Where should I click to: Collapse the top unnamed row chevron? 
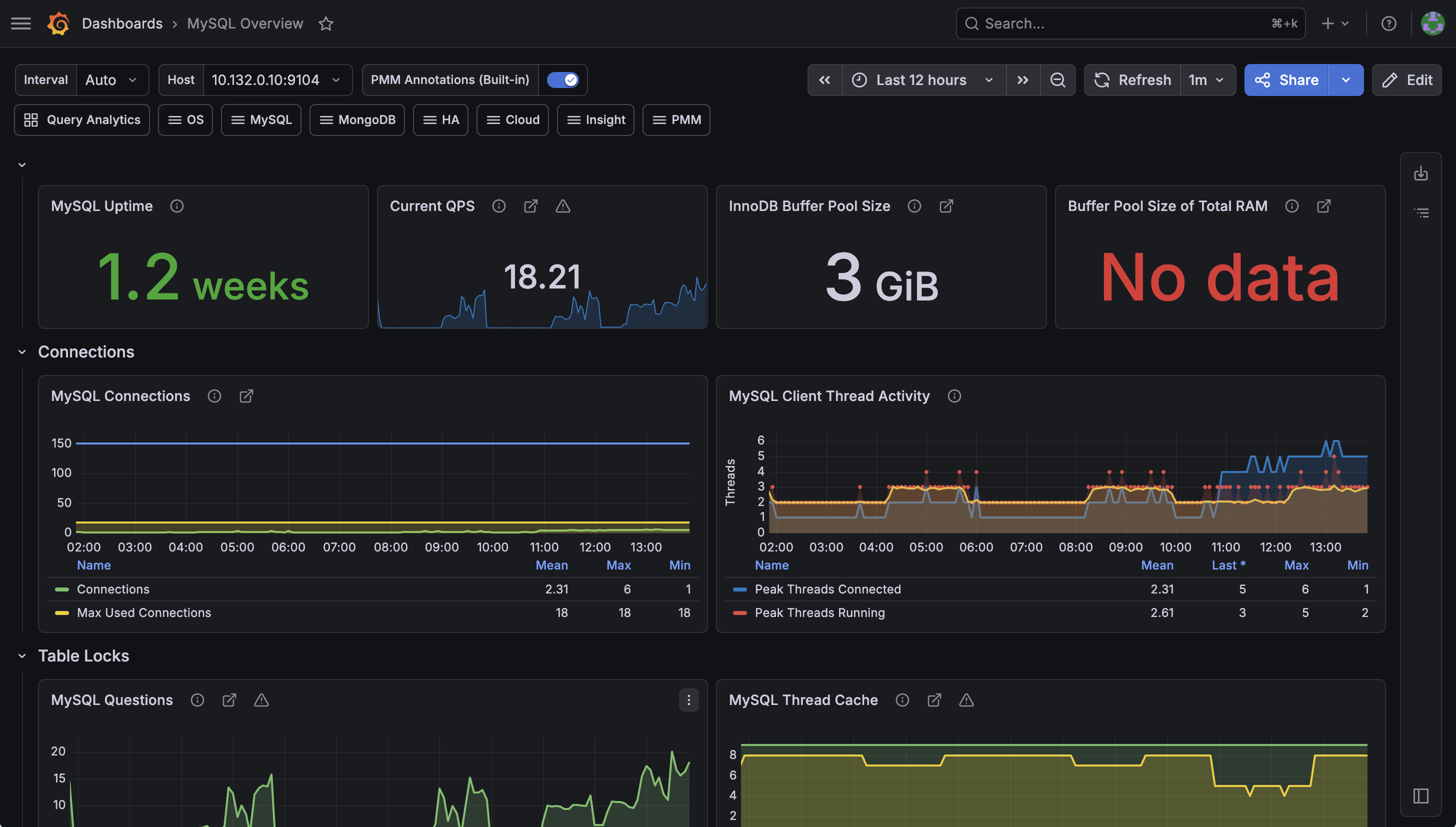[x=22, y=164]
